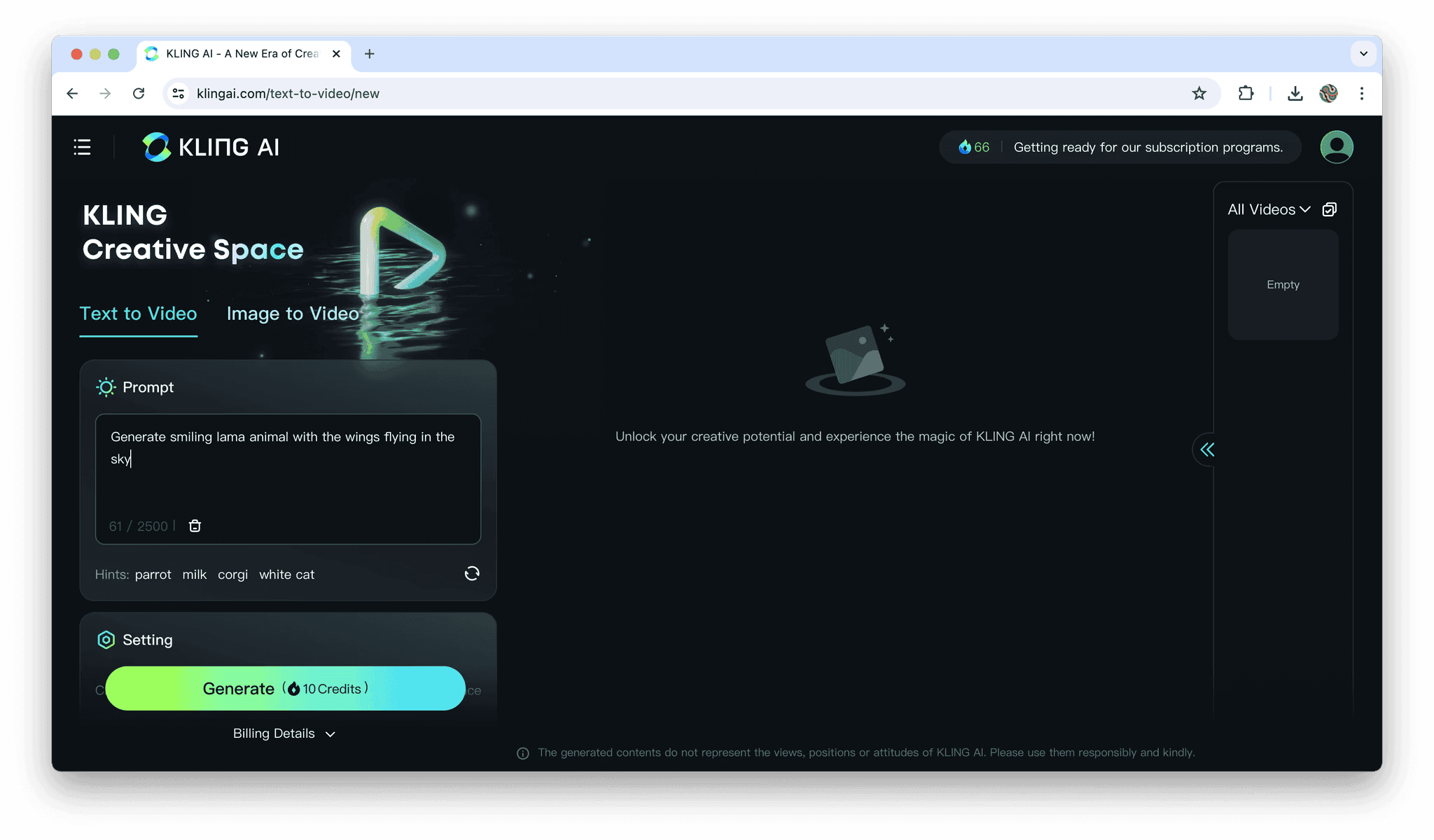
Task: Expand the Billing Details section
Action: pyautogui.click(x=283, y=733)
